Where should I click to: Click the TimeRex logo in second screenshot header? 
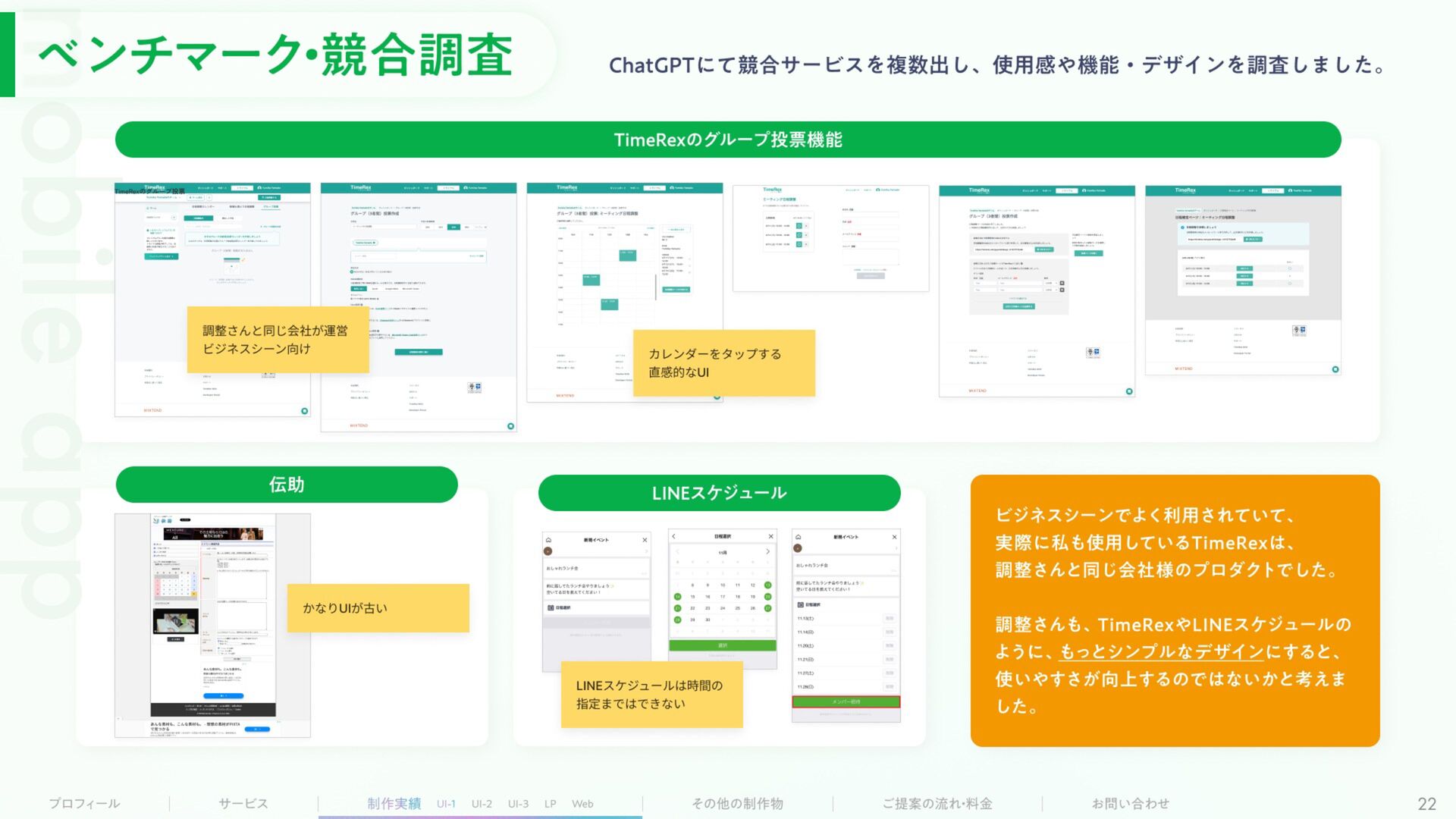[361, 187]
